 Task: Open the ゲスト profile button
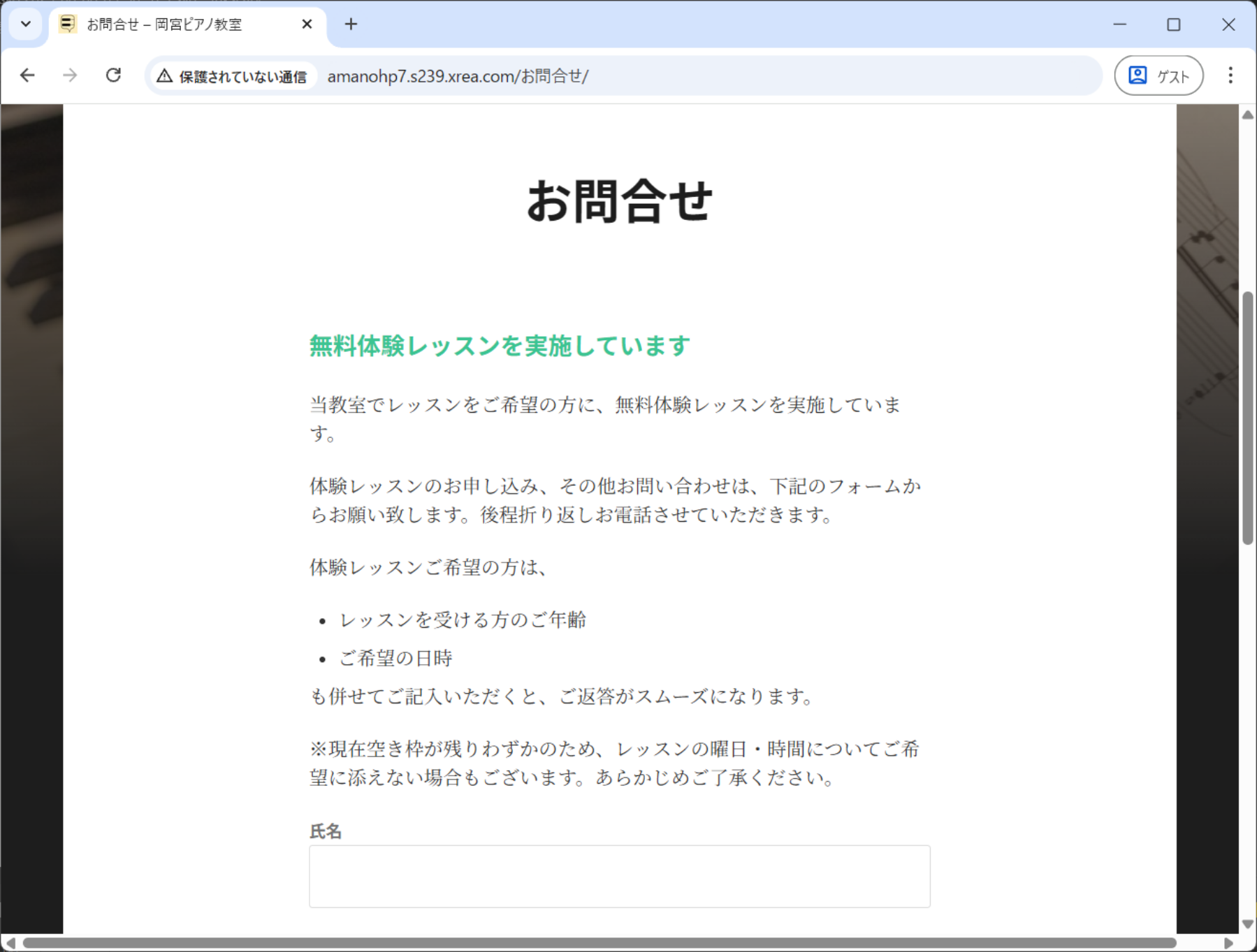[x=1158, y=75]
